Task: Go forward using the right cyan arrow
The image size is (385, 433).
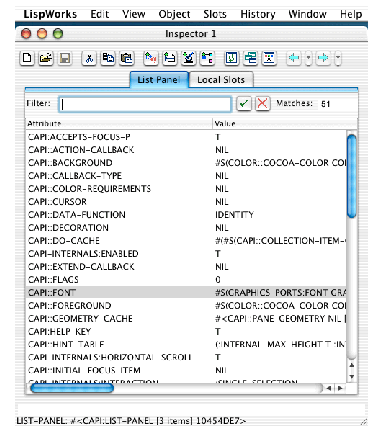Action: coord(323,58)
